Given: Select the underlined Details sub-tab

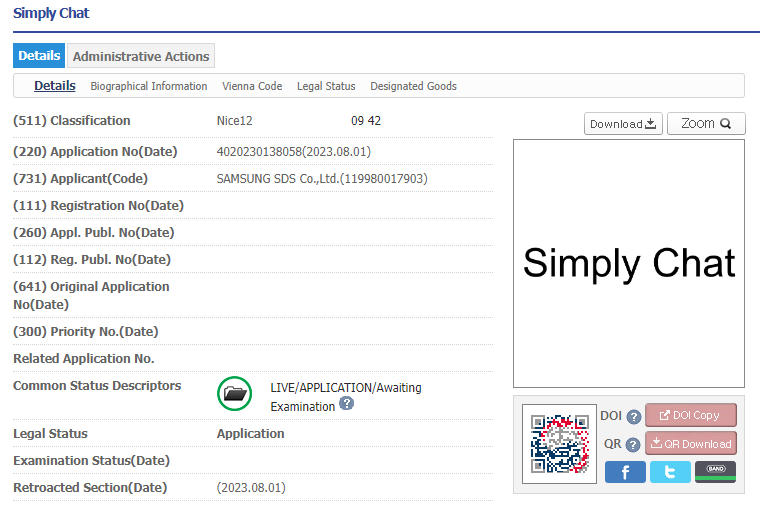Looking at the screenshot, I should point(55,86).
